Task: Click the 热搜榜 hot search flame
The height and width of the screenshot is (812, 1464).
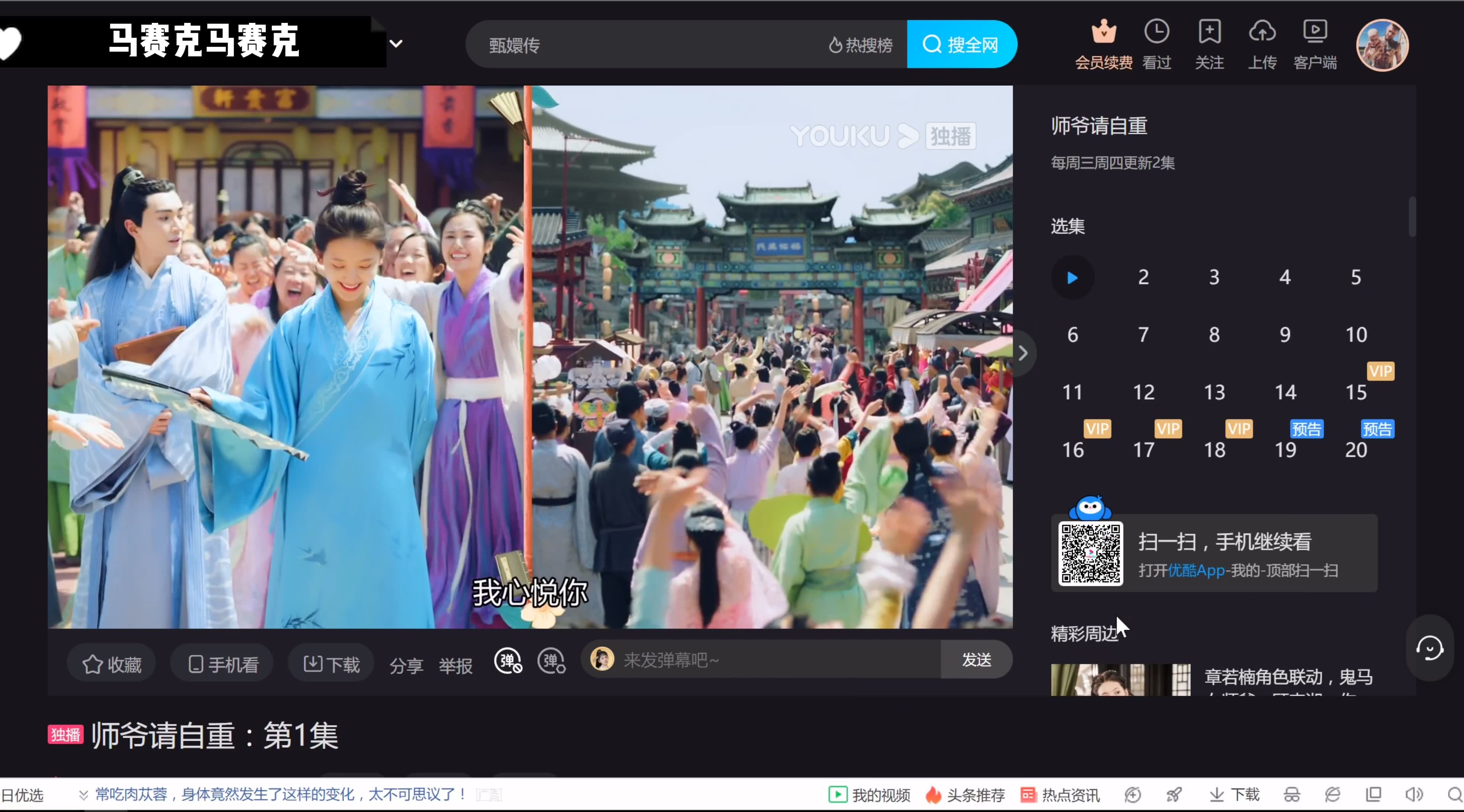Action: point(860,45)
